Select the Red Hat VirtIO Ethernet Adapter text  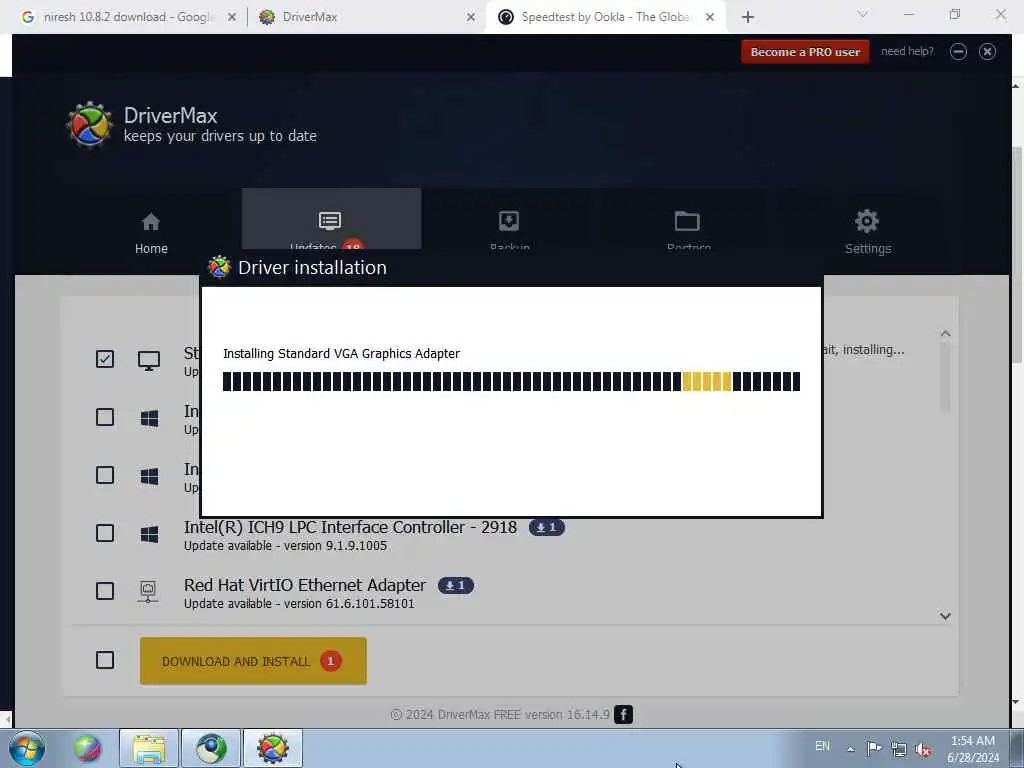304,585
